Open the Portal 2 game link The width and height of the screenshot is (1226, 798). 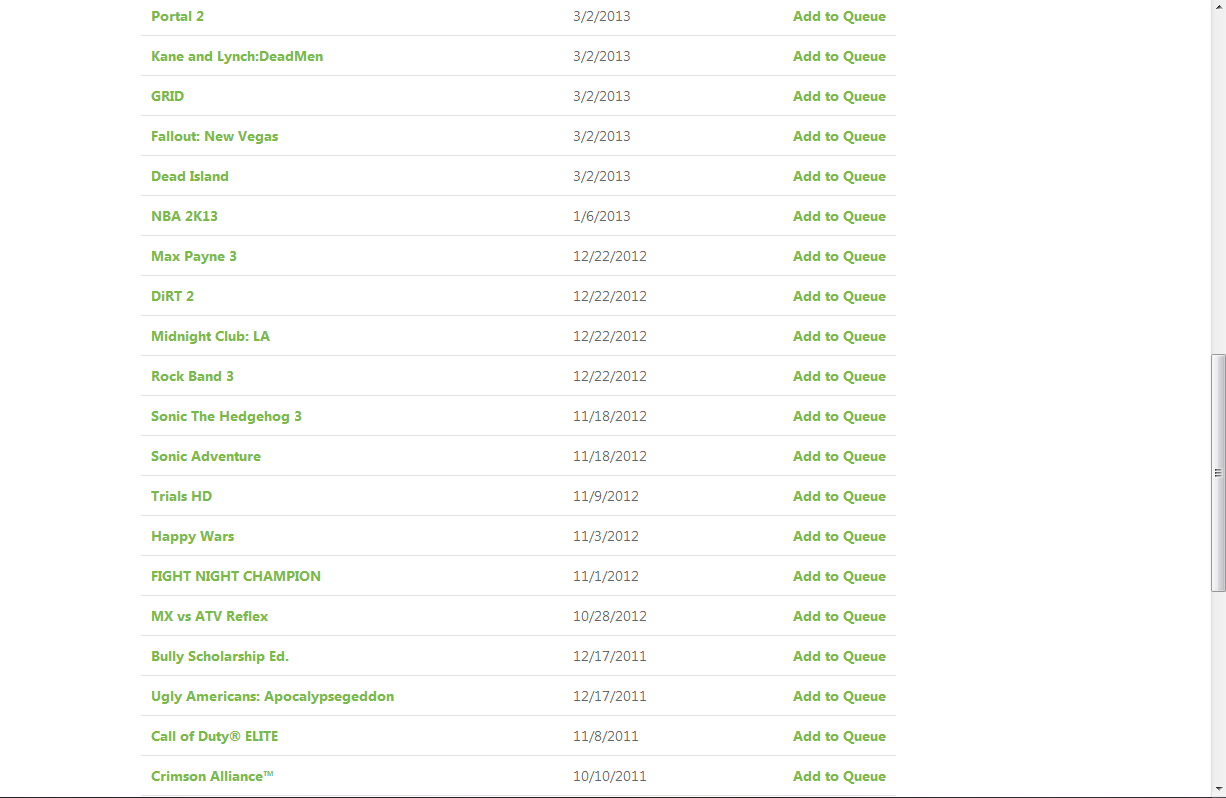[x=177, y=16]
